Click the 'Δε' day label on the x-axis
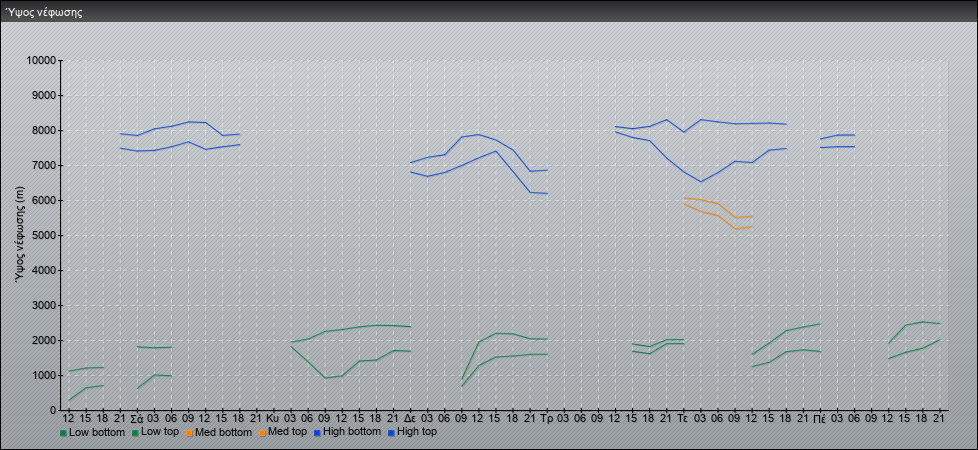Viewport: 978px width, 450px height. 410,418
